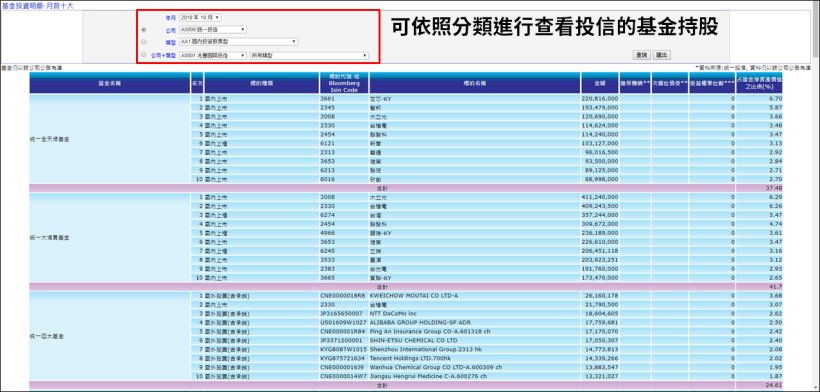Click the amount 411,240,000
Image resolution: width=820 pixels, height=392 pixels.
600,197
